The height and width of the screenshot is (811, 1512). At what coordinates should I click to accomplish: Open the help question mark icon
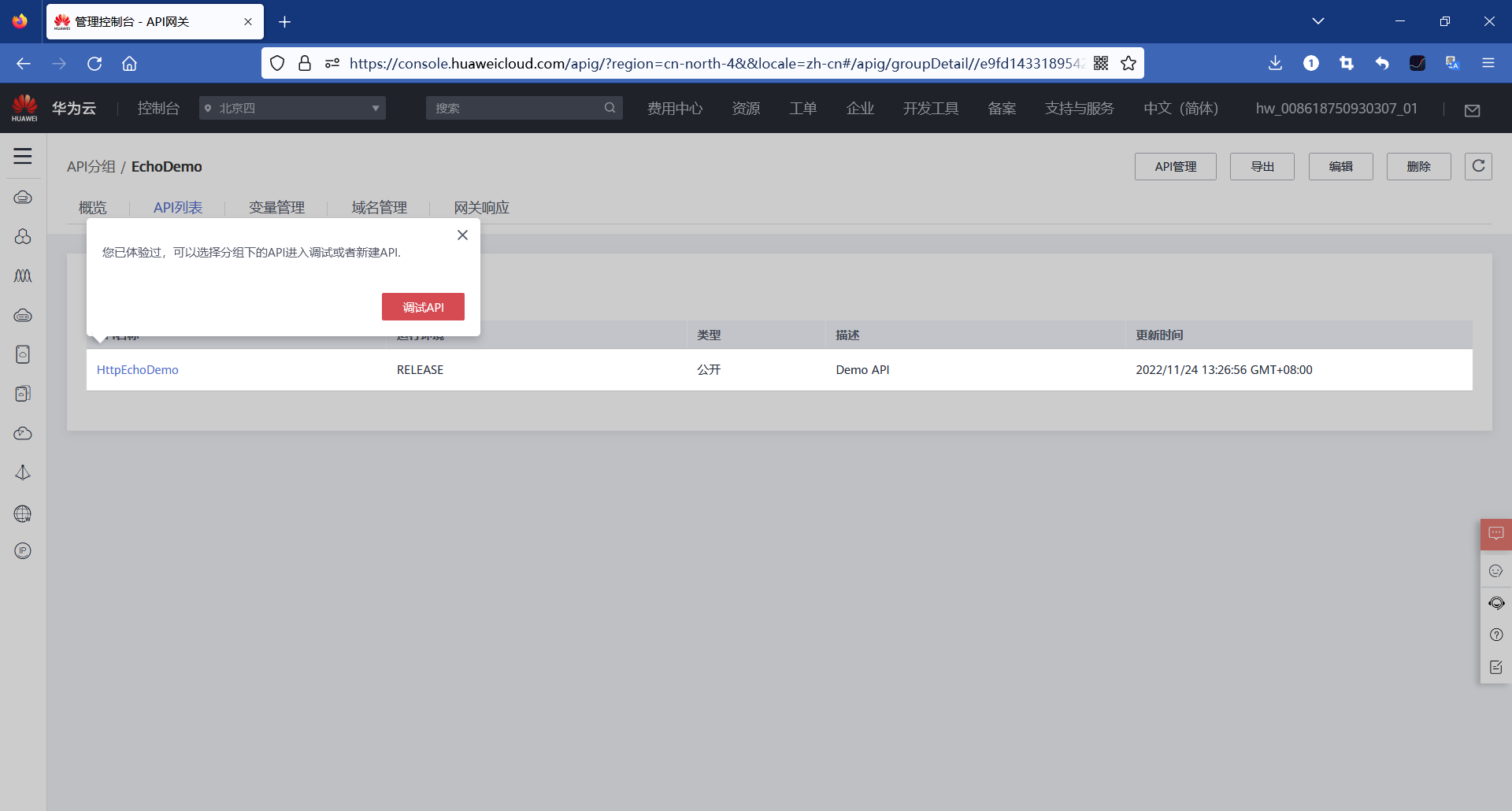coord(1496,635)
